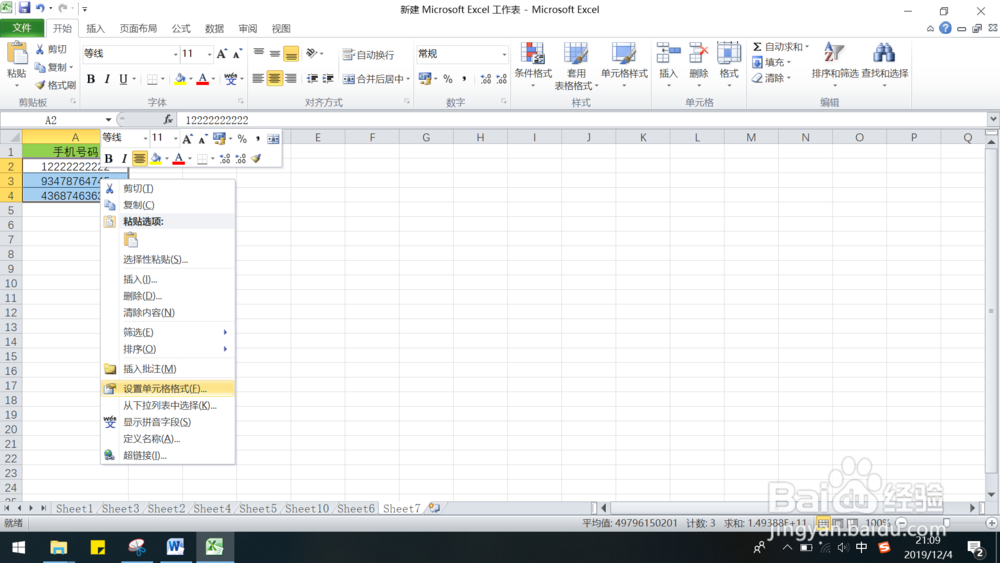Image resolution: width=1000 pixels, height=563 pixels.
Task: Click the ribbon decrease indent icon
Action: [x=312, y=78]
